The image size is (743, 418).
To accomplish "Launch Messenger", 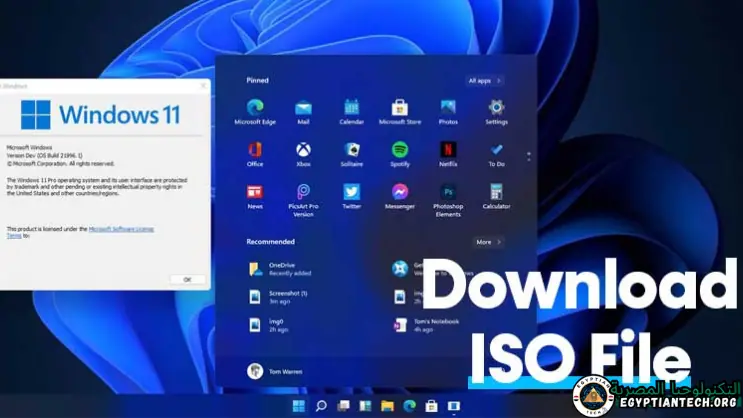I will (x=399, y=197).
